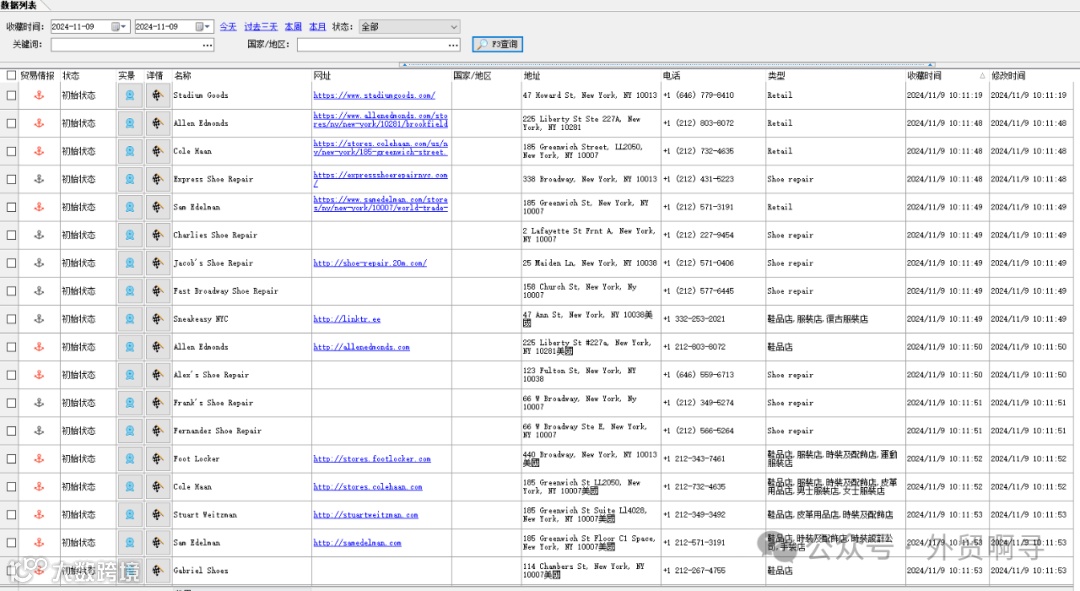1080x591 pixels.
Task: Open details icon for Stadium Goods row
Action: pyautogui.click(x=158, y=95)
